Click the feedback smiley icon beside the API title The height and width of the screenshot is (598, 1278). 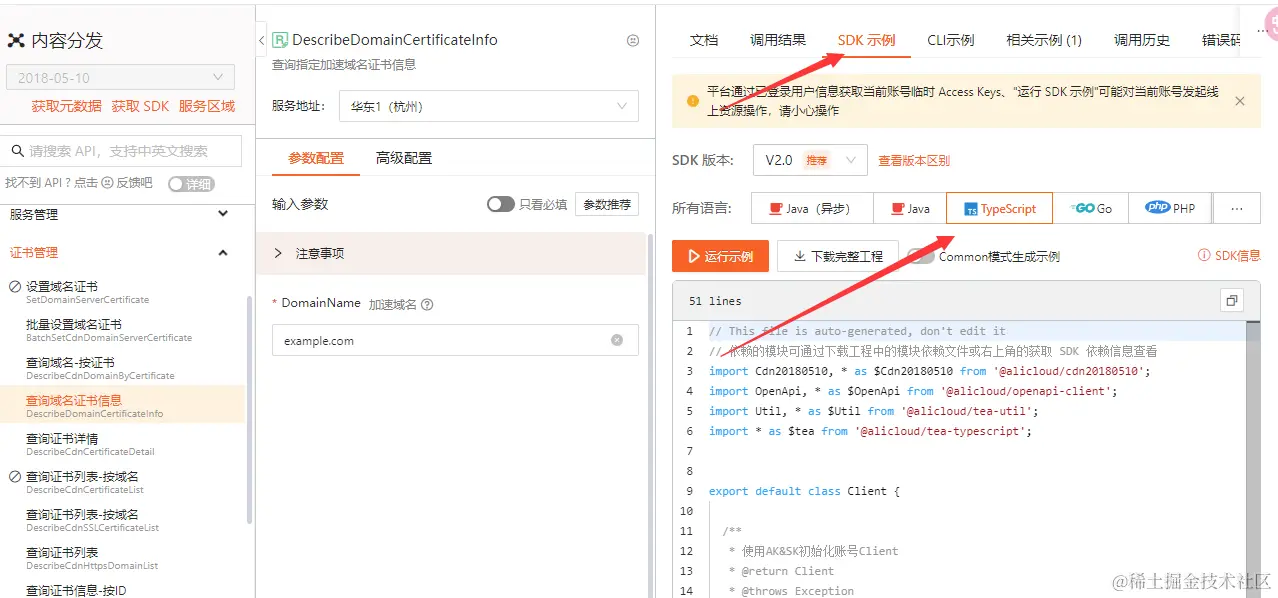632,41
